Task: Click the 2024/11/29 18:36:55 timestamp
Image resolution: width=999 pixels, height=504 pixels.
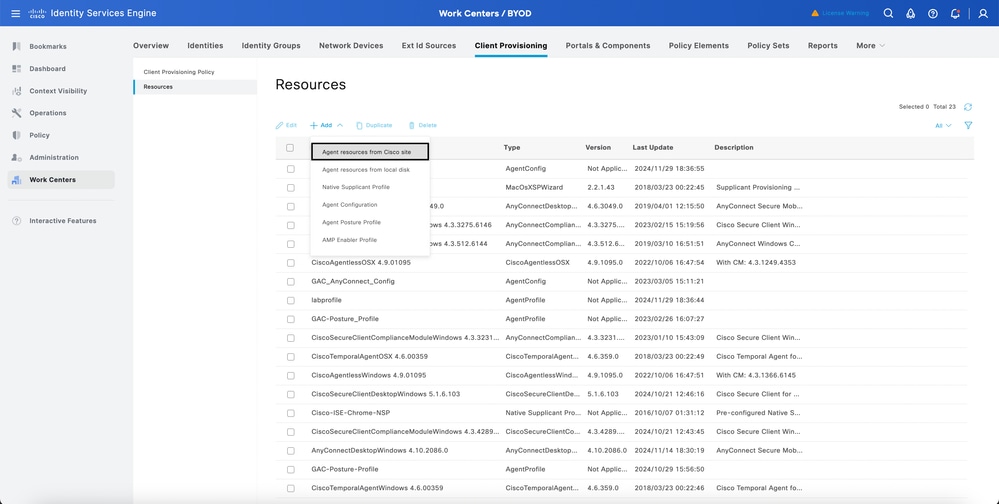Action: pyautogui.click(x=669, y=169)
